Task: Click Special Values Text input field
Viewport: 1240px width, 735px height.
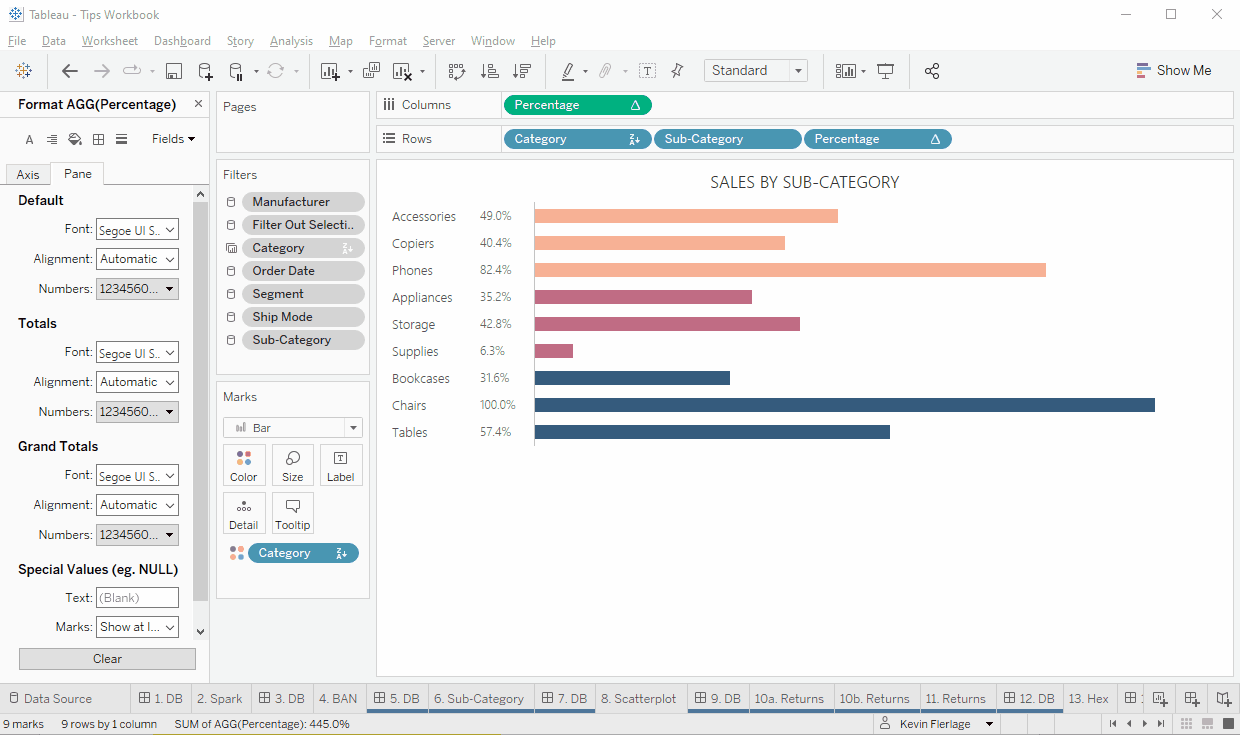Action: pos(137,598)
